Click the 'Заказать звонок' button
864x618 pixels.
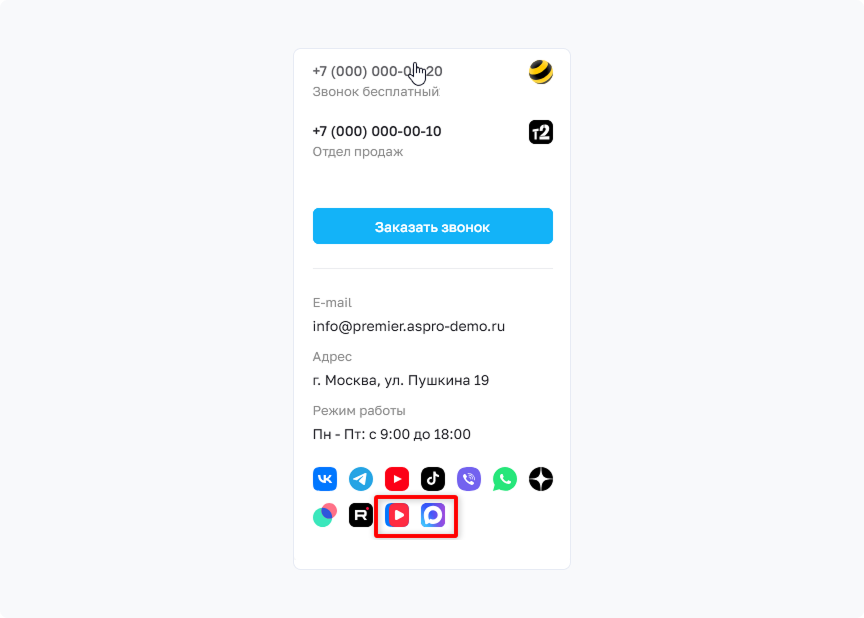coord(433,226)
